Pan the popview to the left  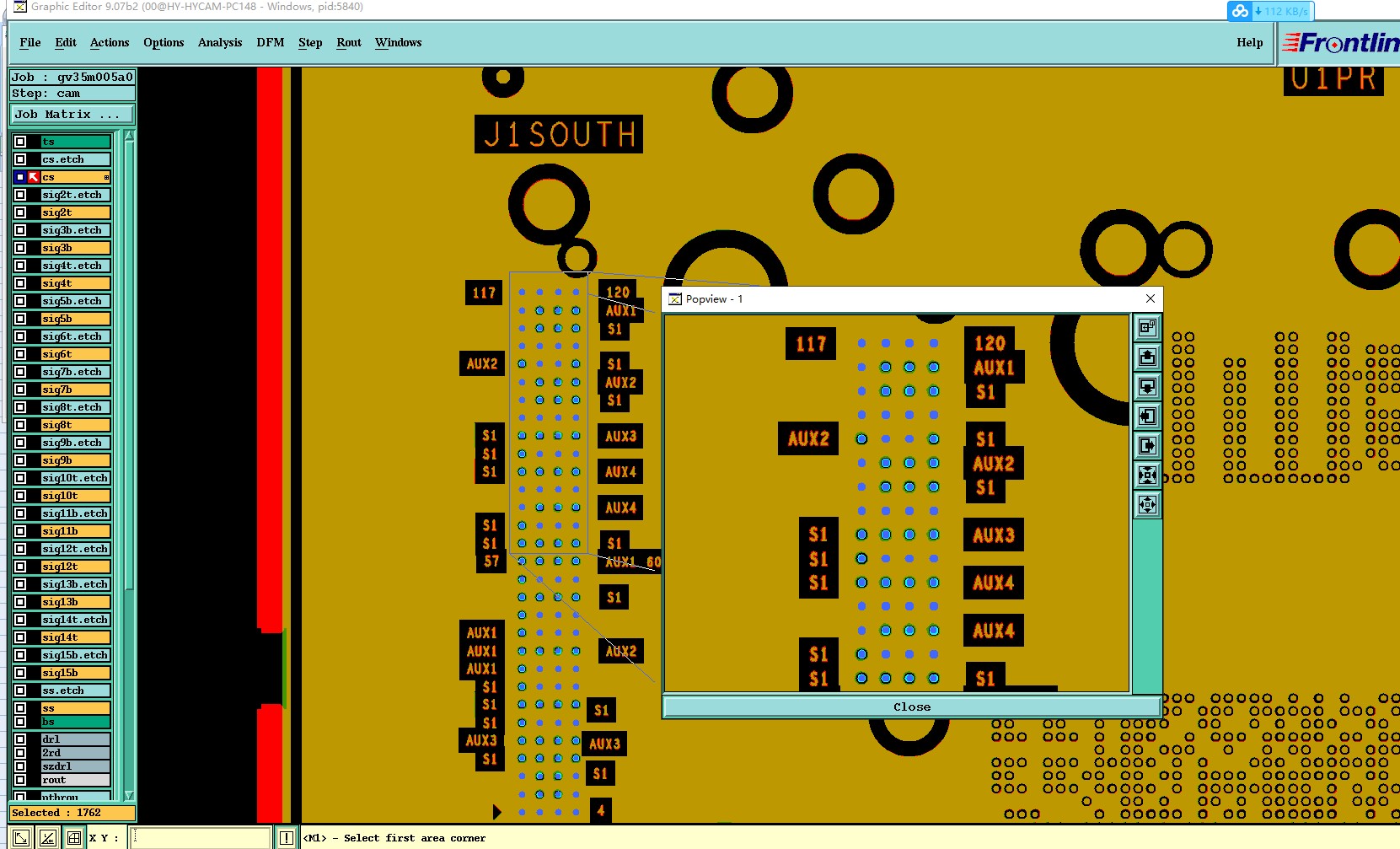click(1147, 416)
